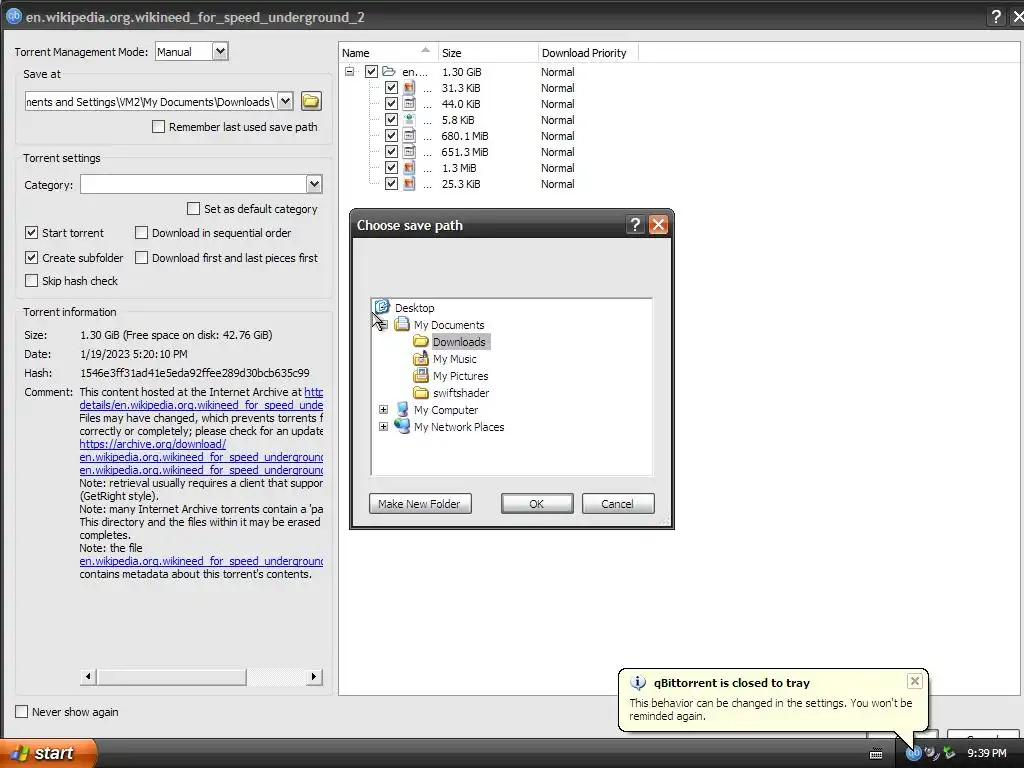Select the Downloads folder in tree
This screenshot has width=1024, height=768.
point(459,342)
